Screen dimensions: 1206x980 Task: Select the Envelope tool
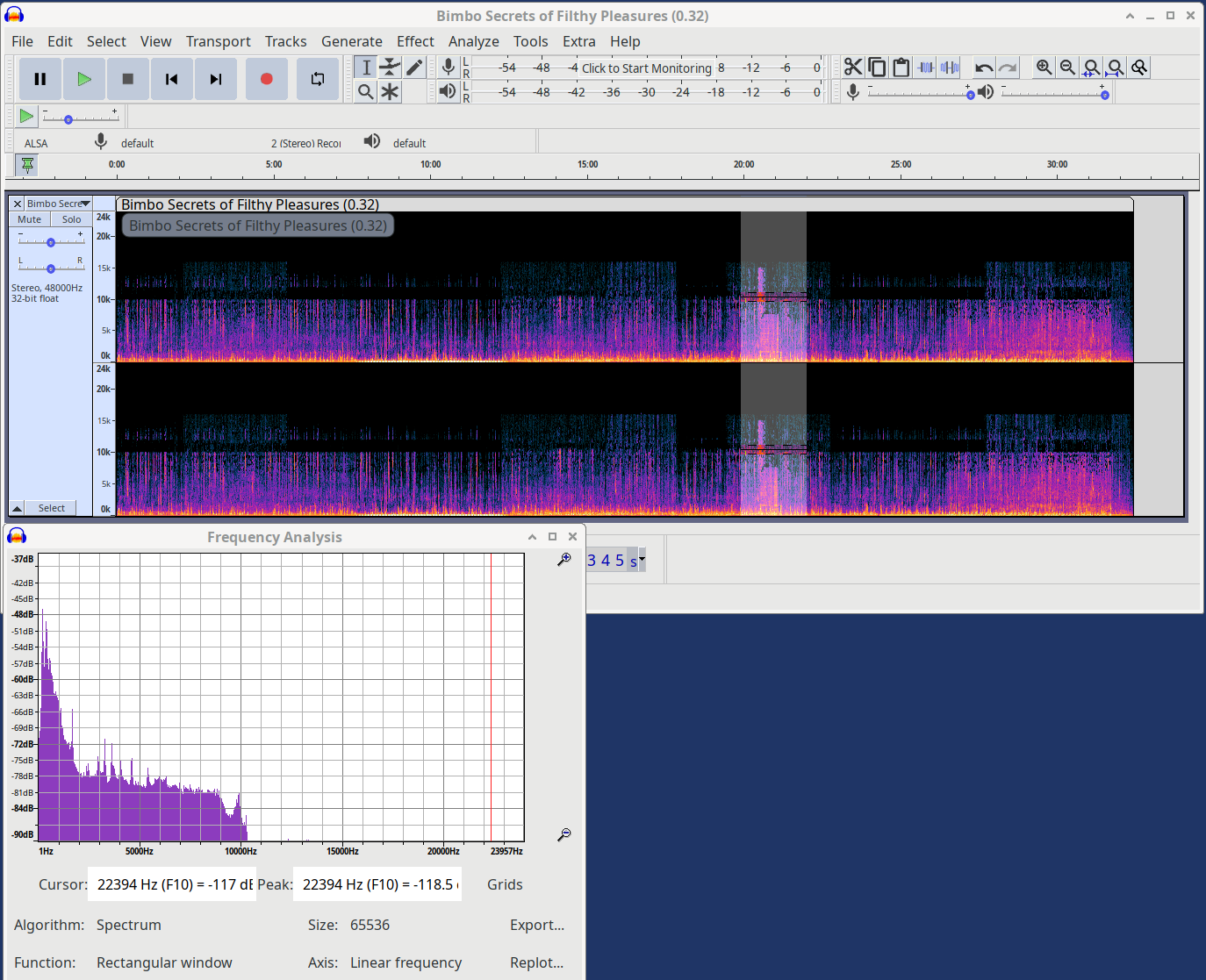coord(390,68)
